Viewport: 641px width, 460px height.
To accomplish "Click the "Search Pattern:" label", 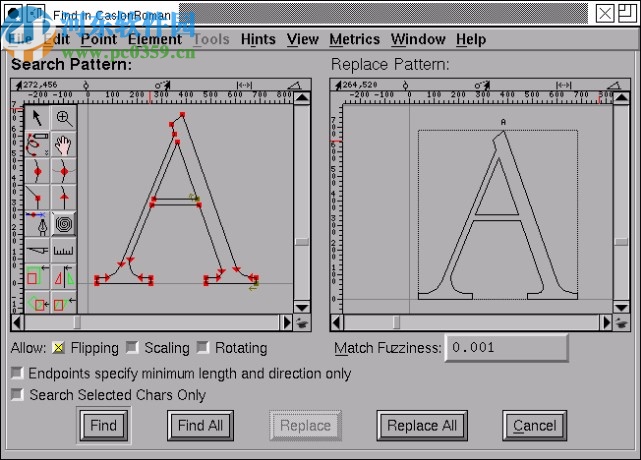I will click(x=72, y=64).
